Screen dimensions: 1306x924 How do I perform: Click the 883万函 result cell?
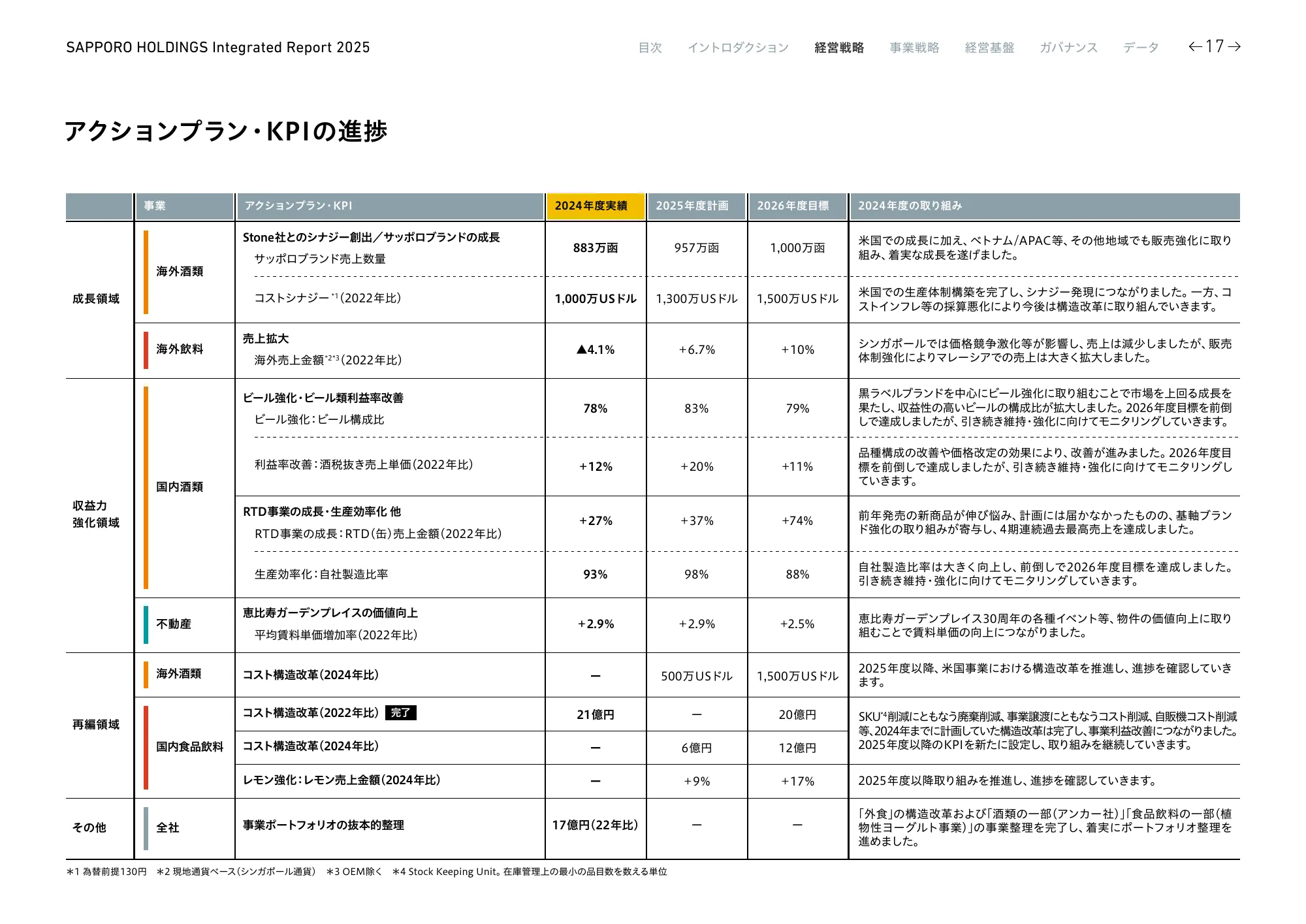[595, 248]
